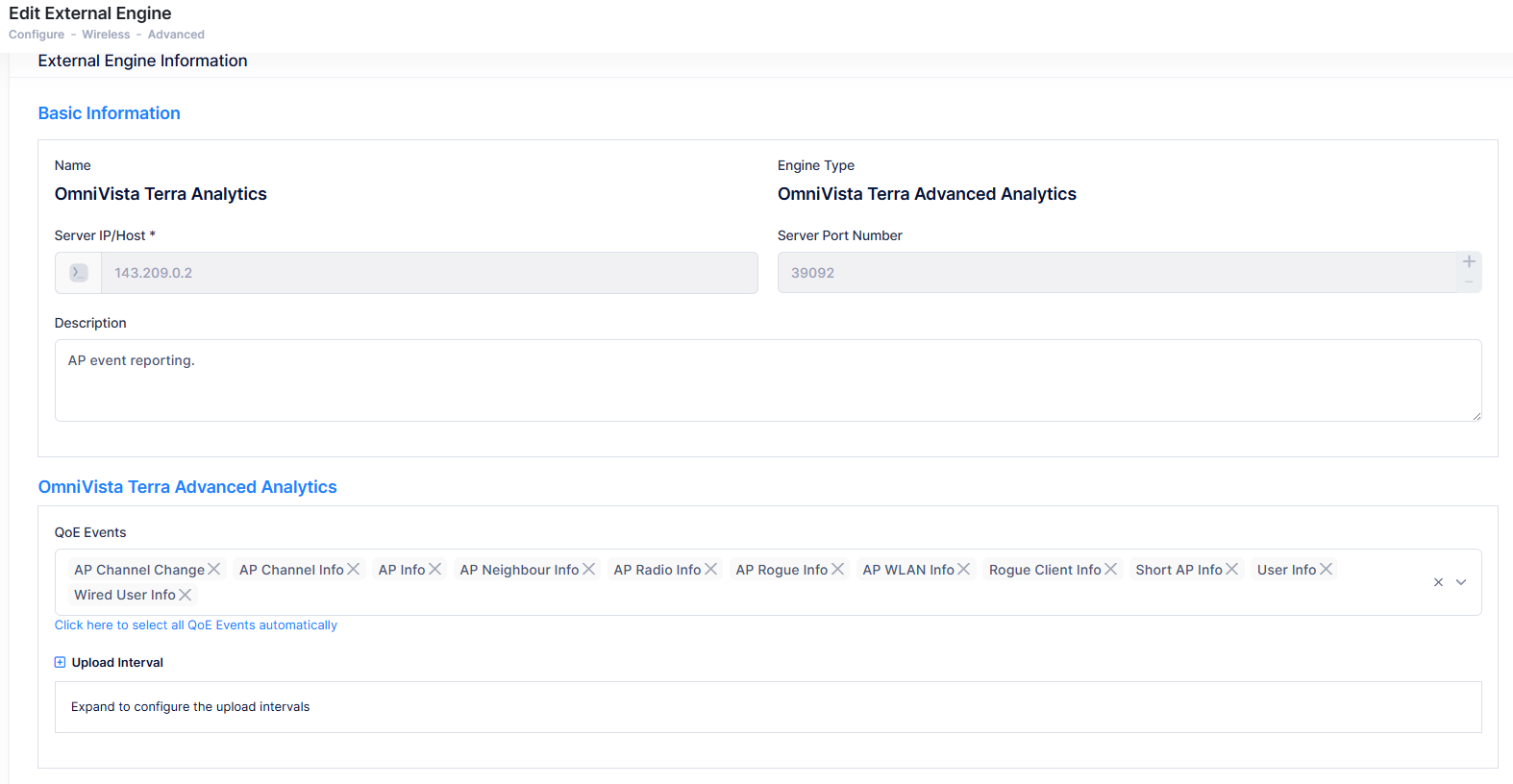Remove the AP Info tag
Image resolution: width=1513 pixels, height=784 pixels.
click(435, 570)
